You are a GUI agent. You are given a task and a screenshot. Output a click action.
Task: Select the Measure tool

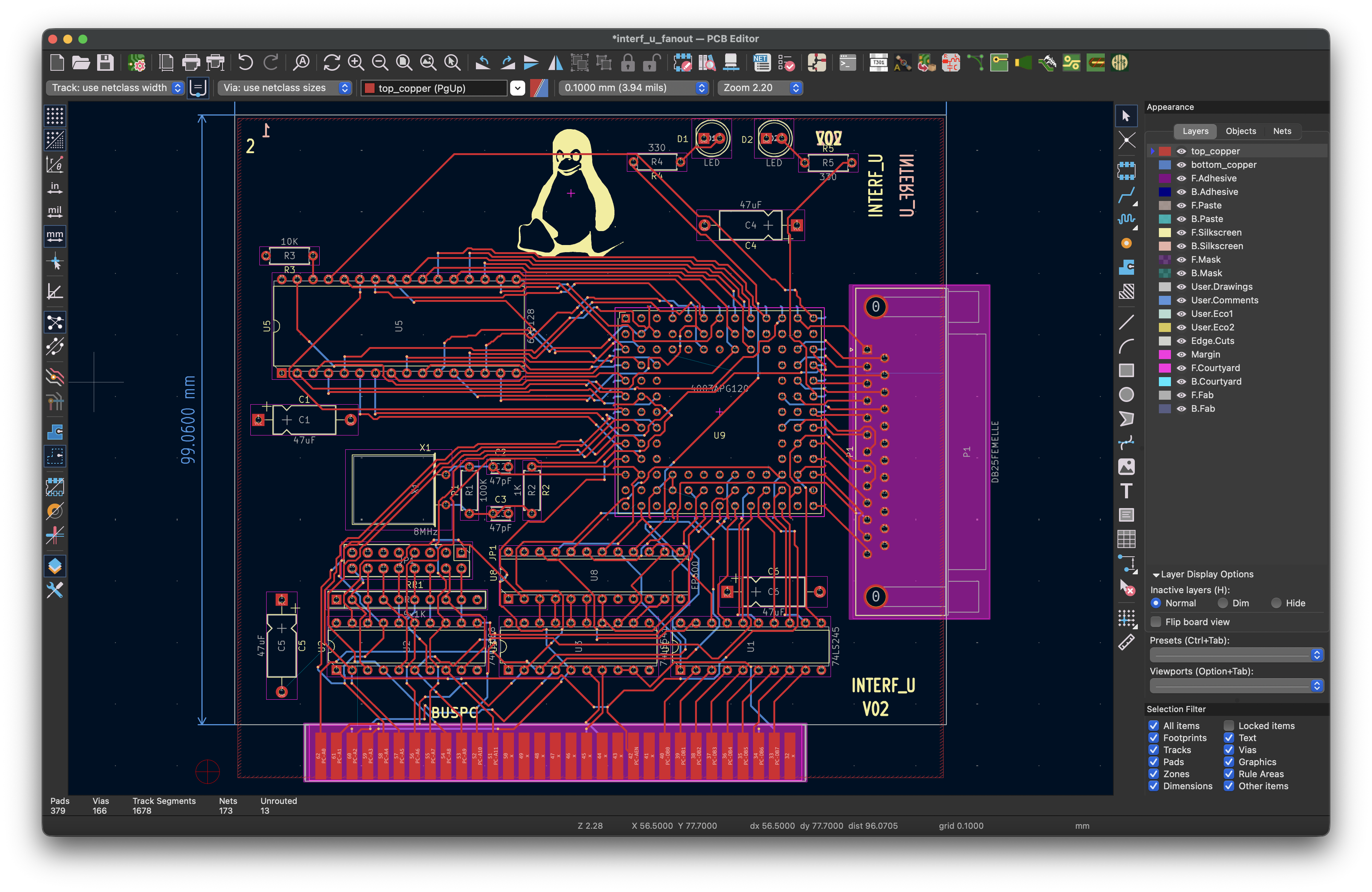click(x=1127, y=642)
